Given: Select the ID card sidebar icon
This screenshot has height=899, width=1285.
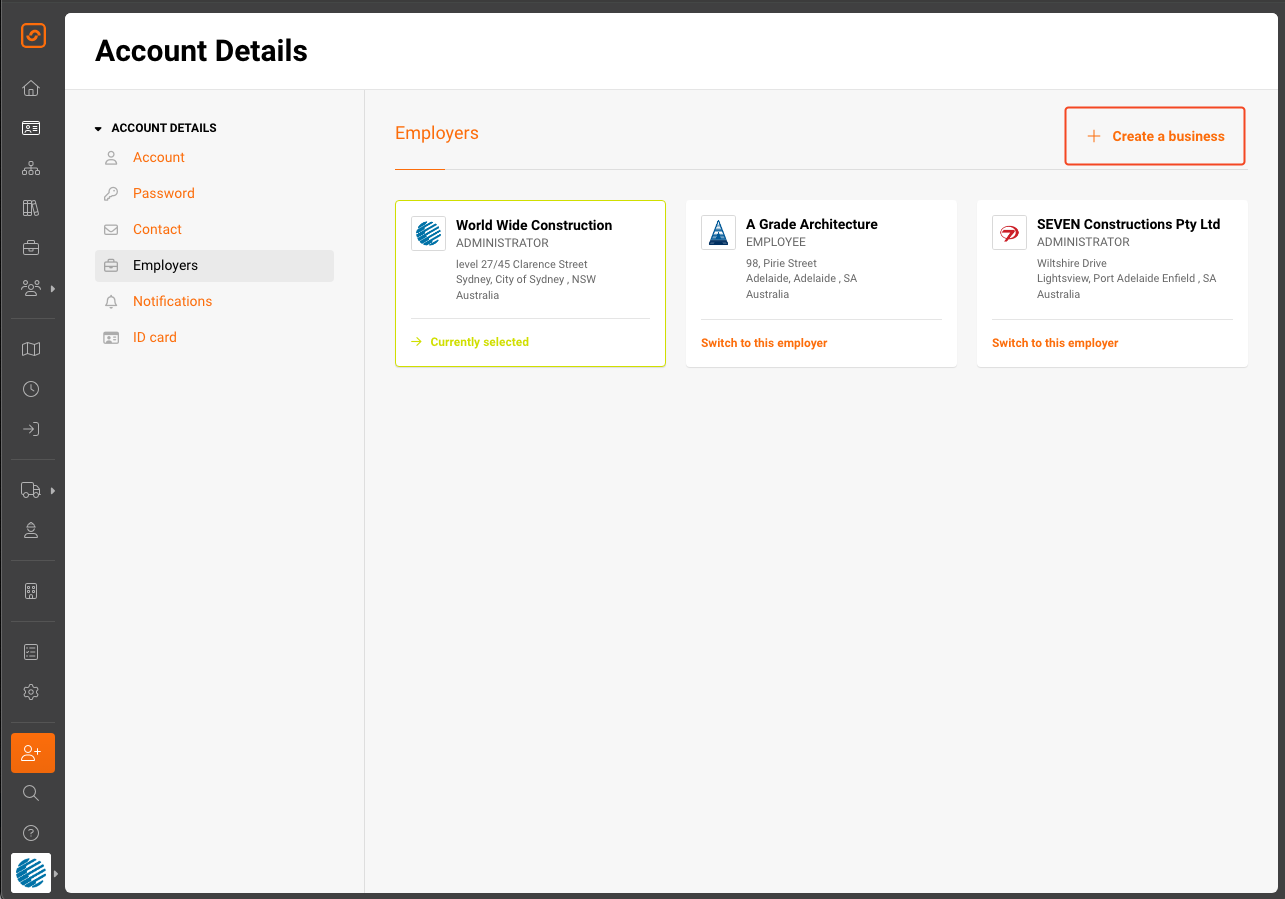Looking at the screenshot, I should tap(31, 128).
